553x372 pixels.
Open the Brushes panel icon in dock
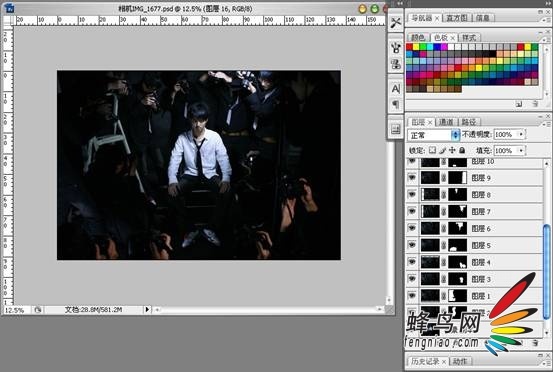coord(396,47)
